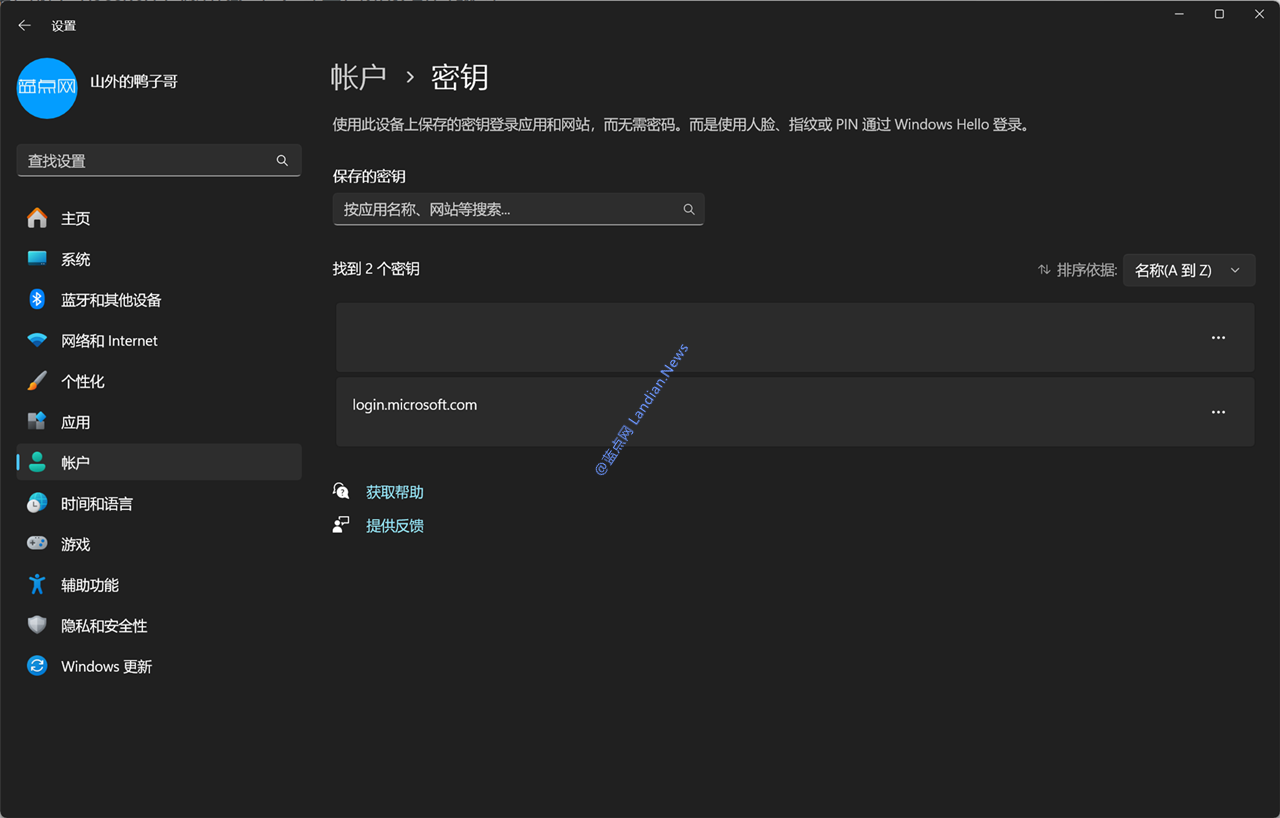This screenshot has width=1280, height=818.
Task: Close the 设置 window
Action: pyautogui.click(x=1259, y=14)
